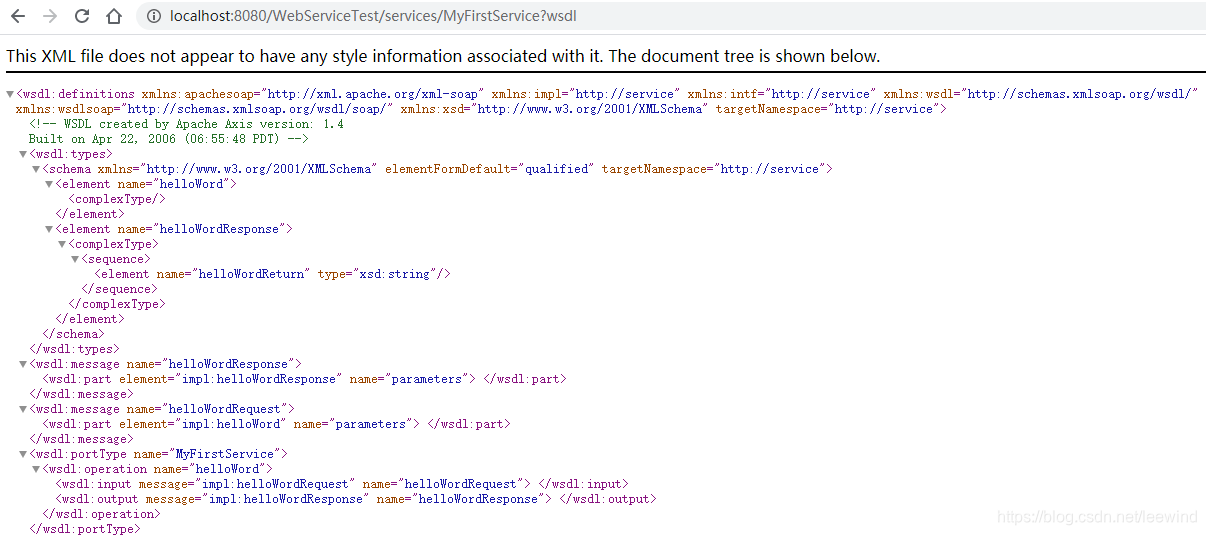This screenshot has height=535, width=1206.
Task: Click the wsdl:output message="impl:helloWordResponse" line
Action: tap(356, 499)
